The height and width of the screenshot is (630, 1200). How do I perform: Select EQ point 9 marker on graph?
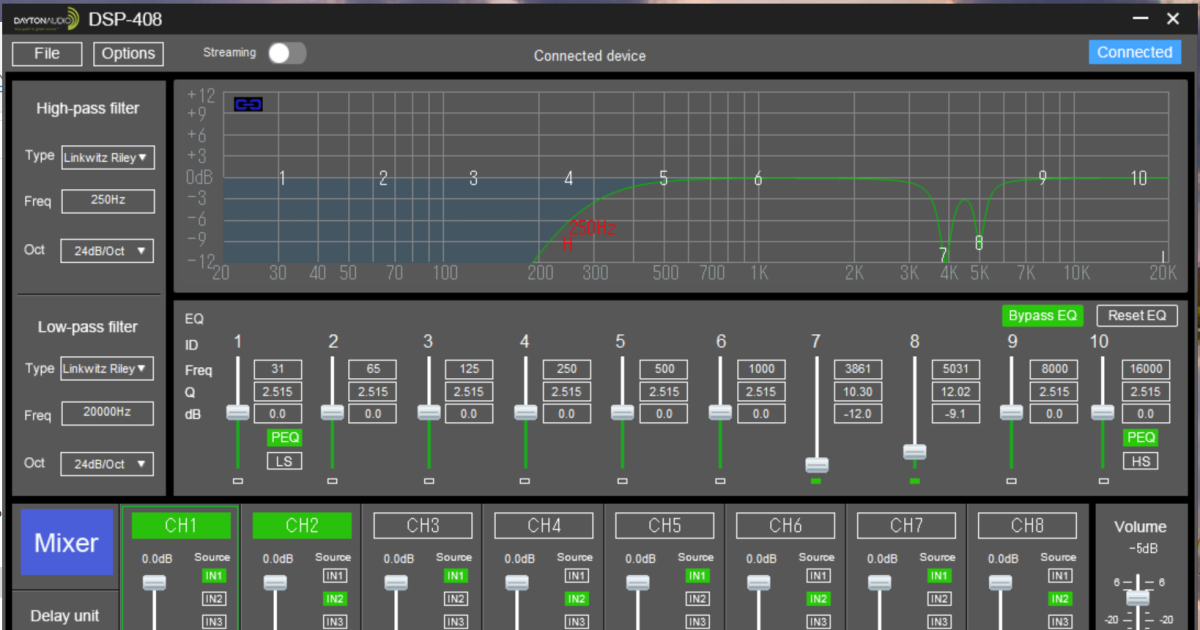point(1042,178)
